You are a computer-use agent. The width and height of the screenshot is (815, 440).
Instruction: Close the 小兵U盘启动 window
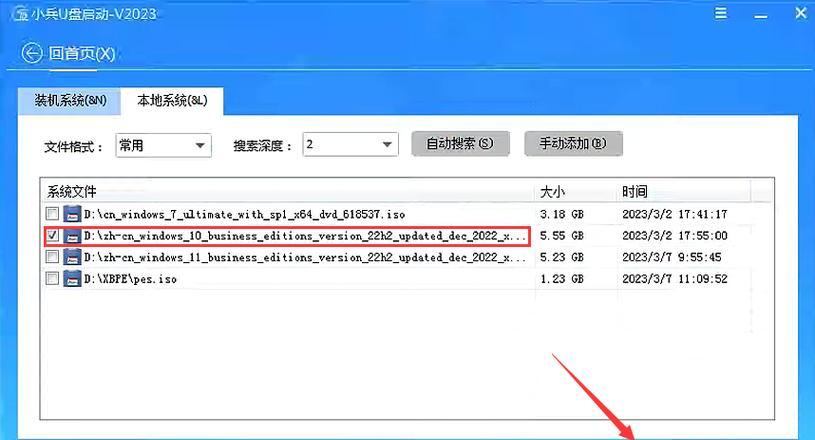[801, 12]
